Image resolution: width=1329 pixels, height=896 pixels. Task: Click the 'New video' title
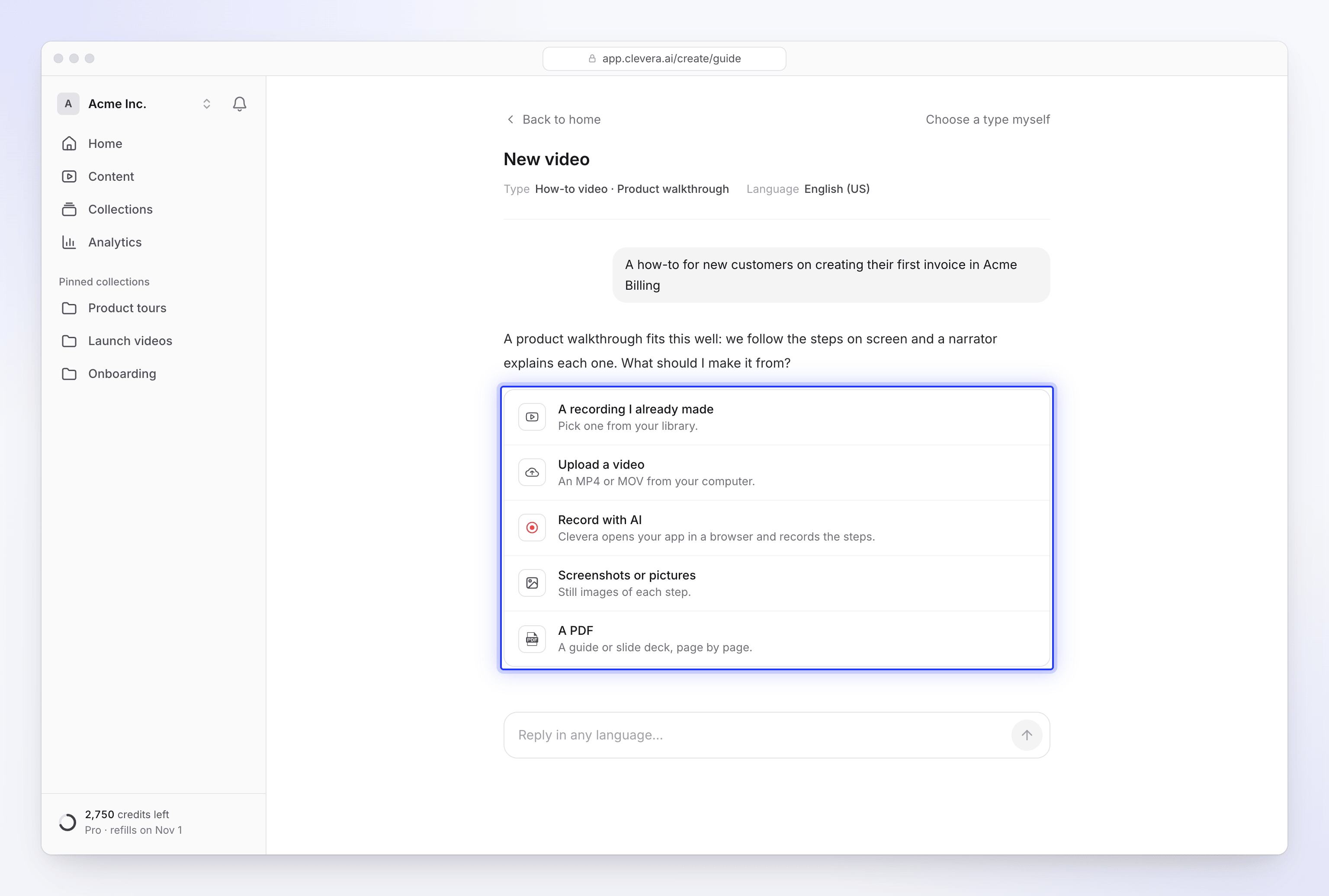coord(546,160)
